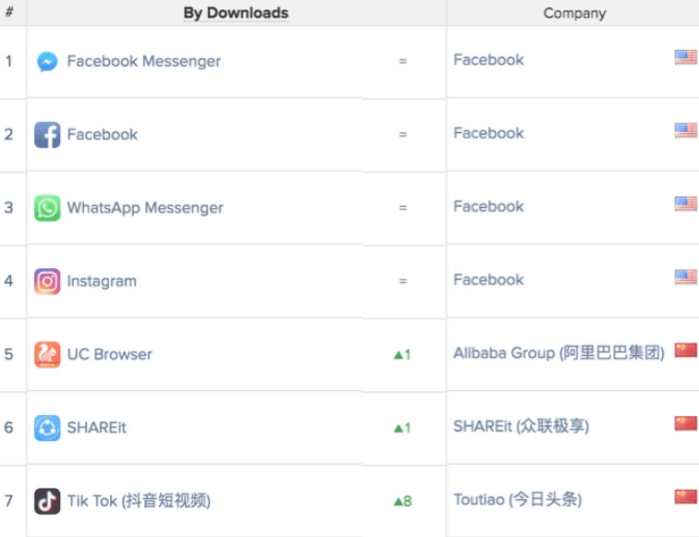Viewport: 699px width, 537px height.
Task: Click the up 1 rank change for SHAREit
Action: pyautogui.click(x=402, y=428)
